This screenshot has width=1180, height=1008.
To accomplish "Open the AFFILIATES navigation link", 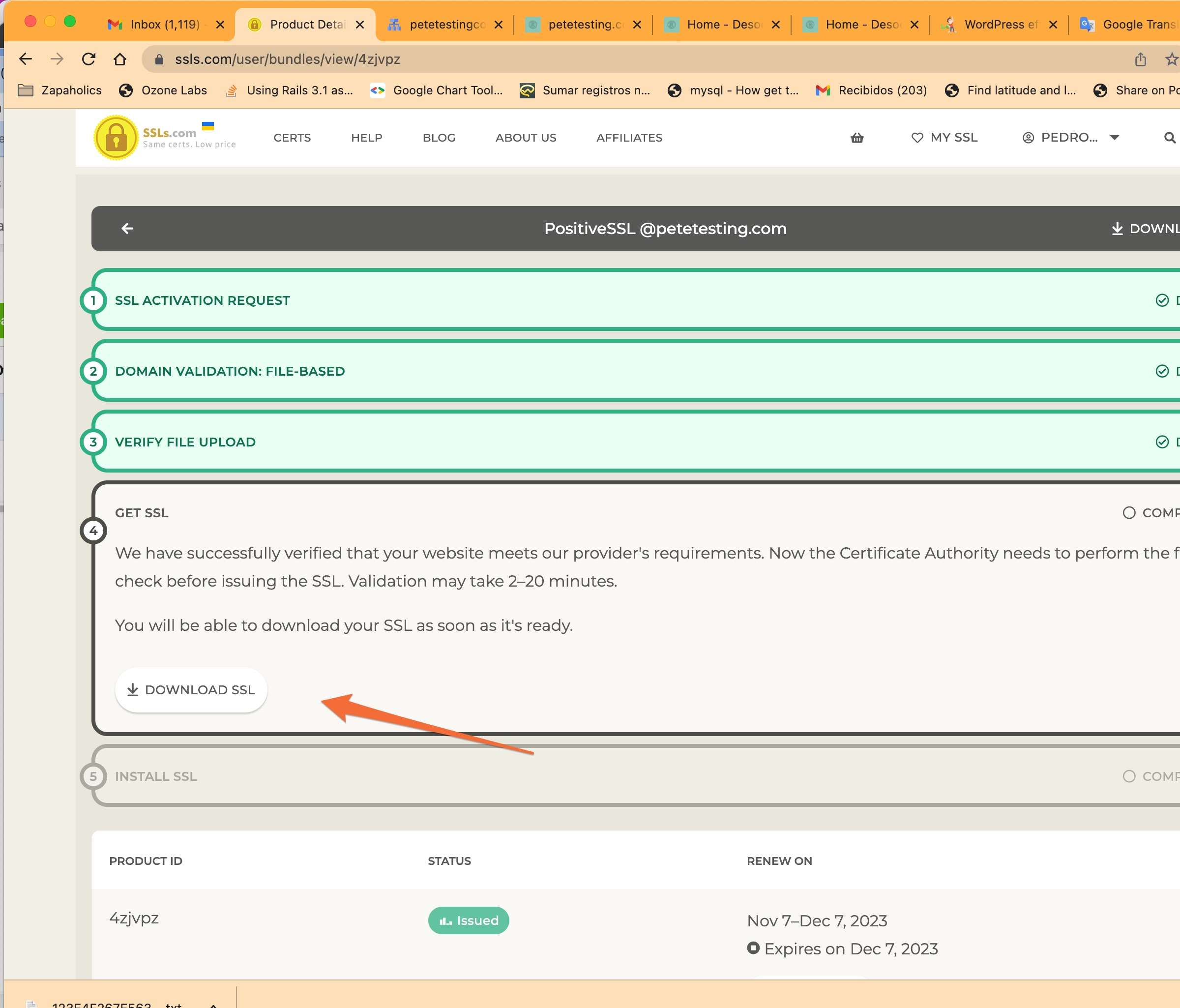I will pyautogui.click(x=629, y=138).
